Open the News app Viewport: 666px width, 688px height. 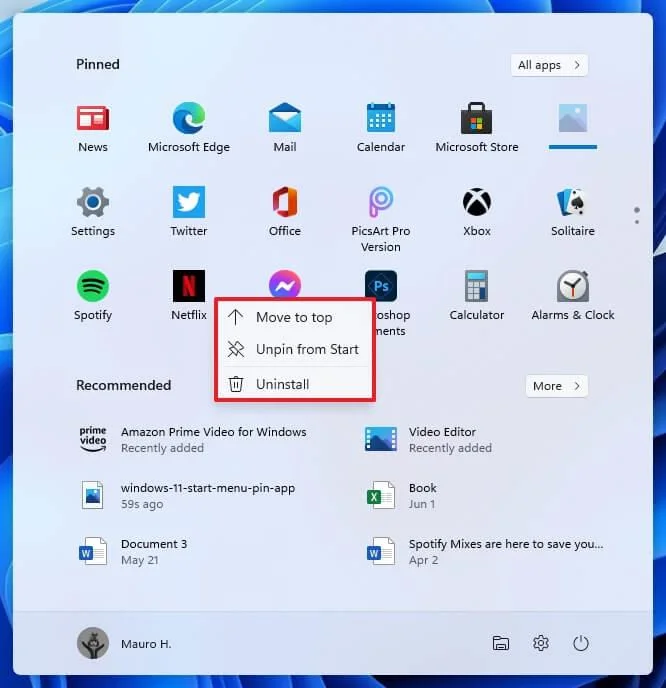click(93, 127)
